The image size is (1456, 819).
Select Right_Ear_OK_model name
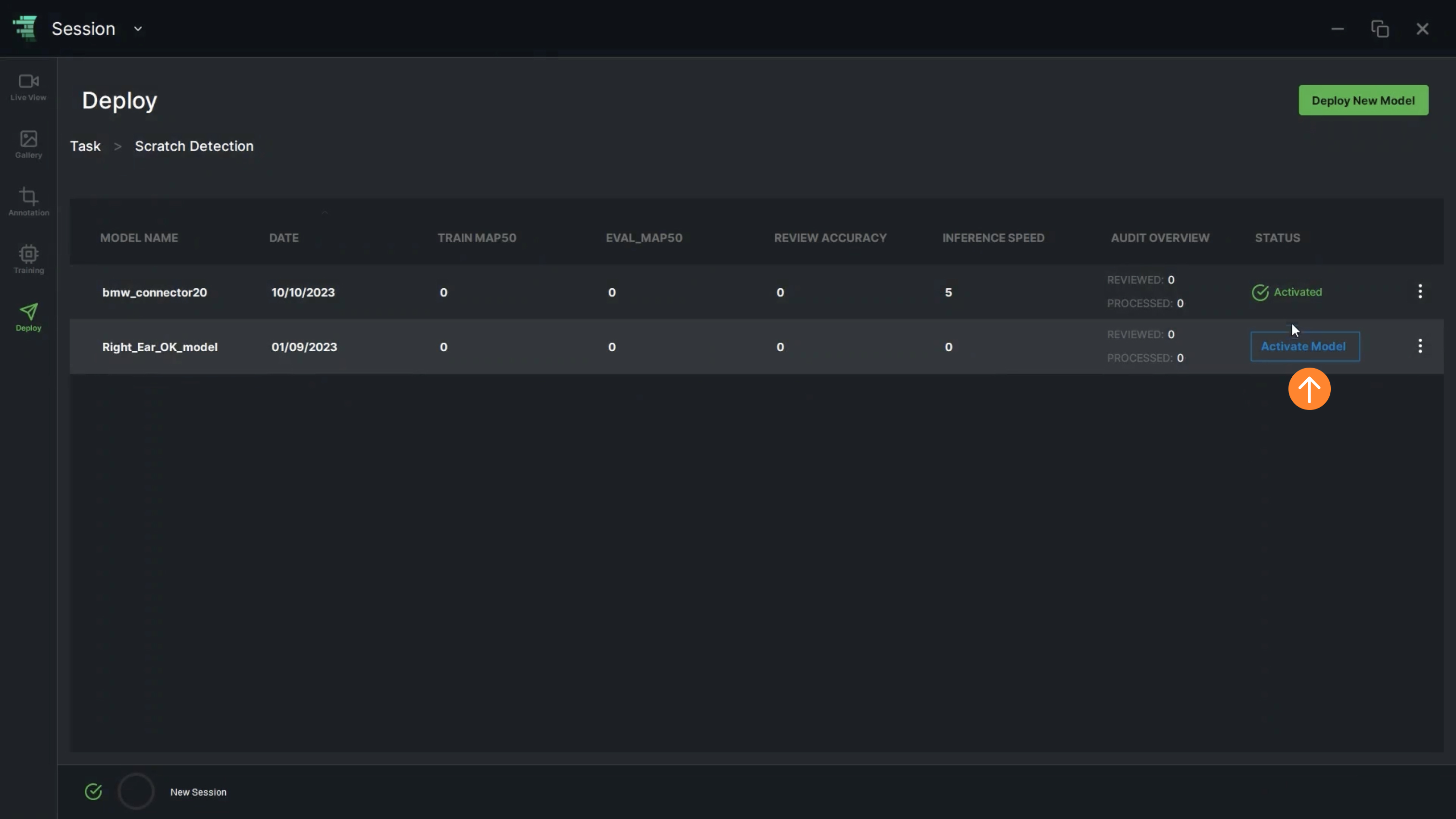click(x=159, y=347)
